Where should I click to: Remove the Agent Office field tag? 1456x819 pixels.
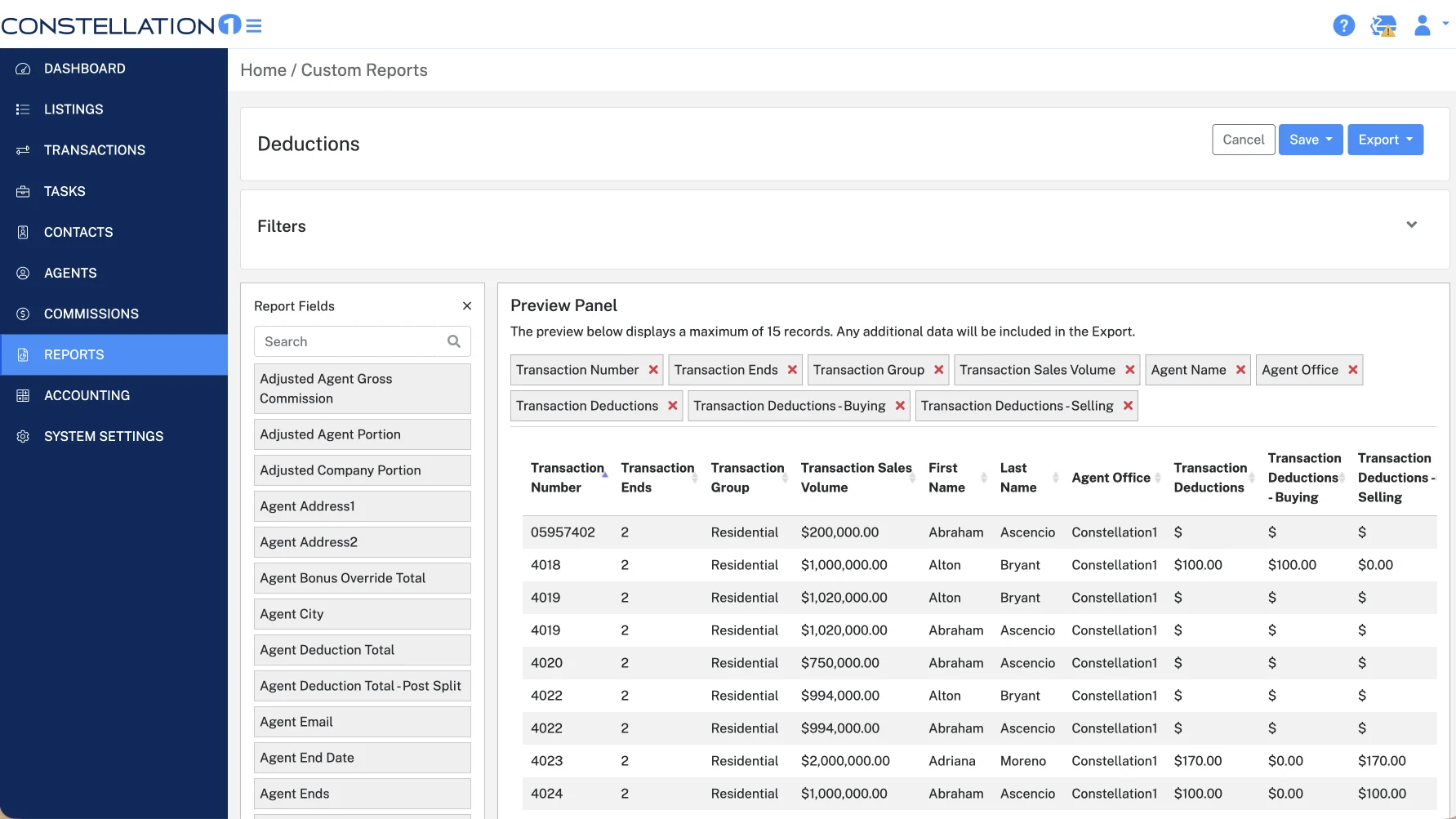(1353, 370)
